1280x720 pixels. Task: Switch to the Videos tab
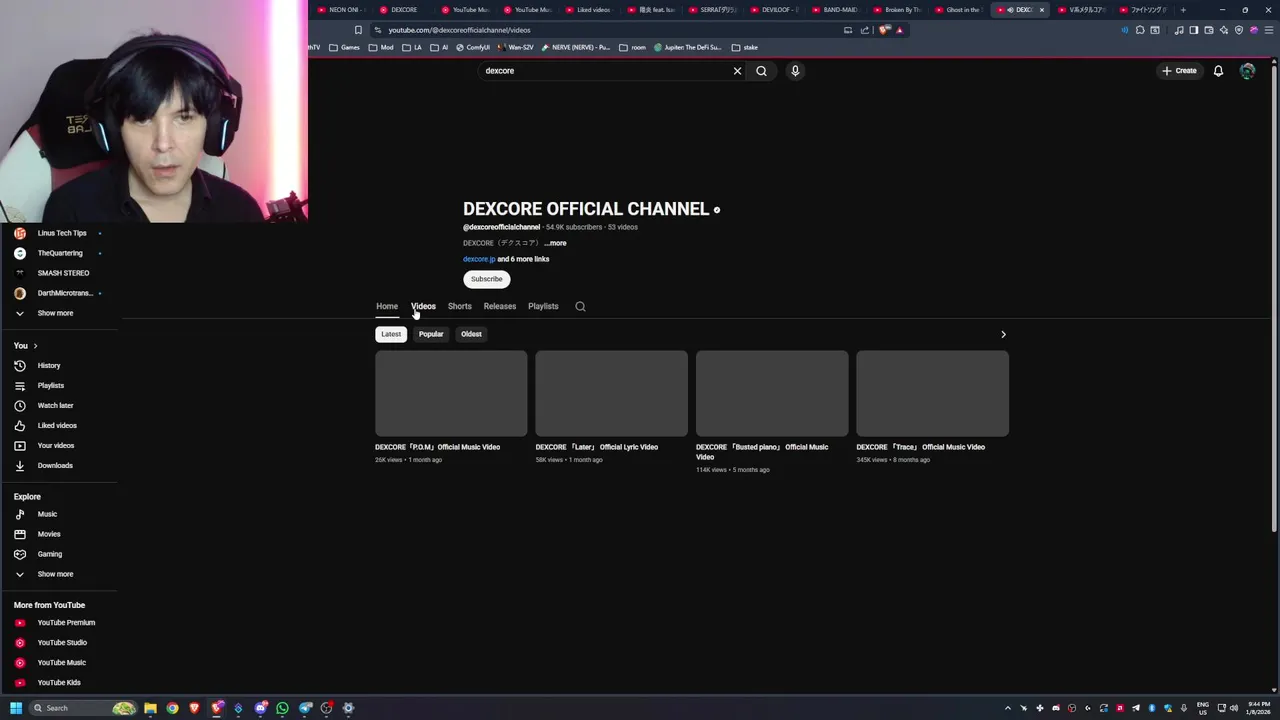(423, 306)
